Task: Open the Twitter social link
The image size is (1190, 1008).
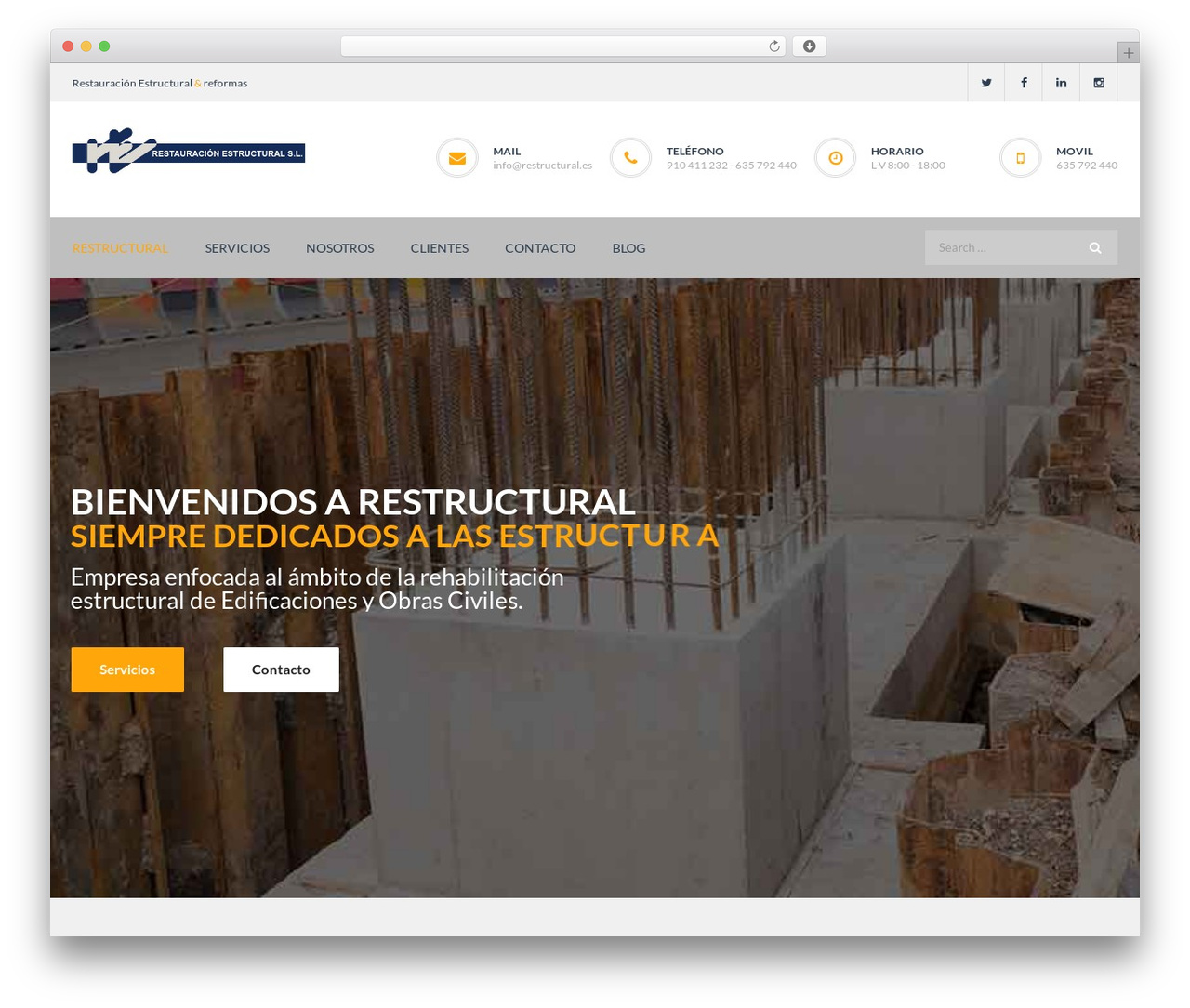Action: point(986,83)
